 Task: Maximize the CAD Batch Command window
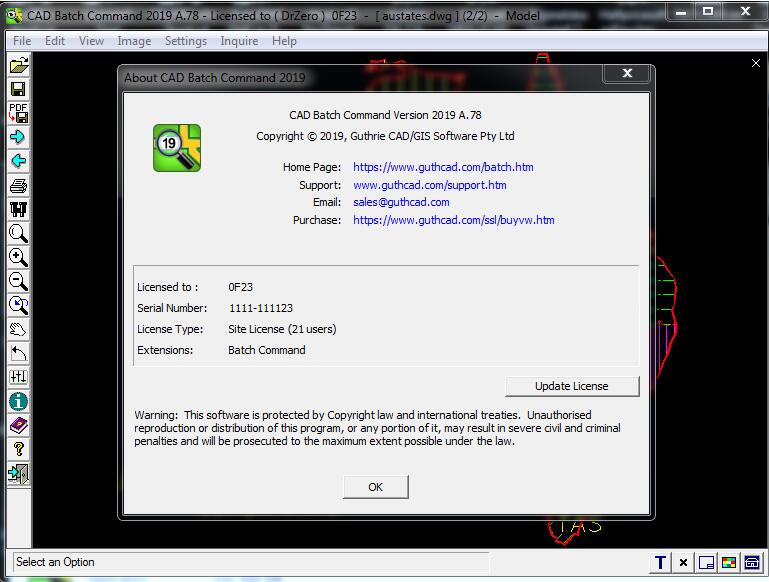tap(708, 11)
